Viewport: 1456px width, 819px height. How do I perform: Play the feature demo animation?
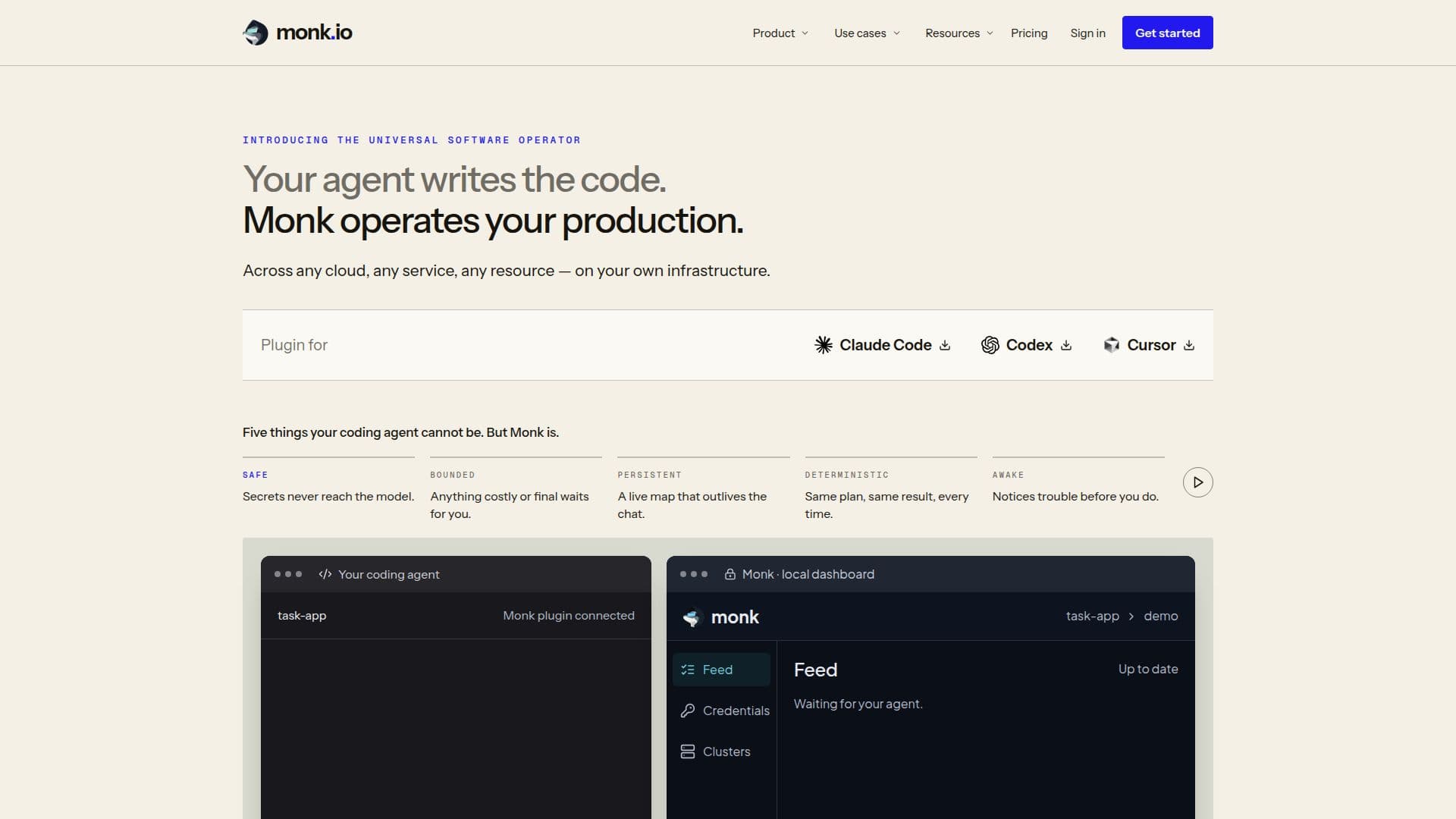pyautogui.click(x=1198, y=482)
